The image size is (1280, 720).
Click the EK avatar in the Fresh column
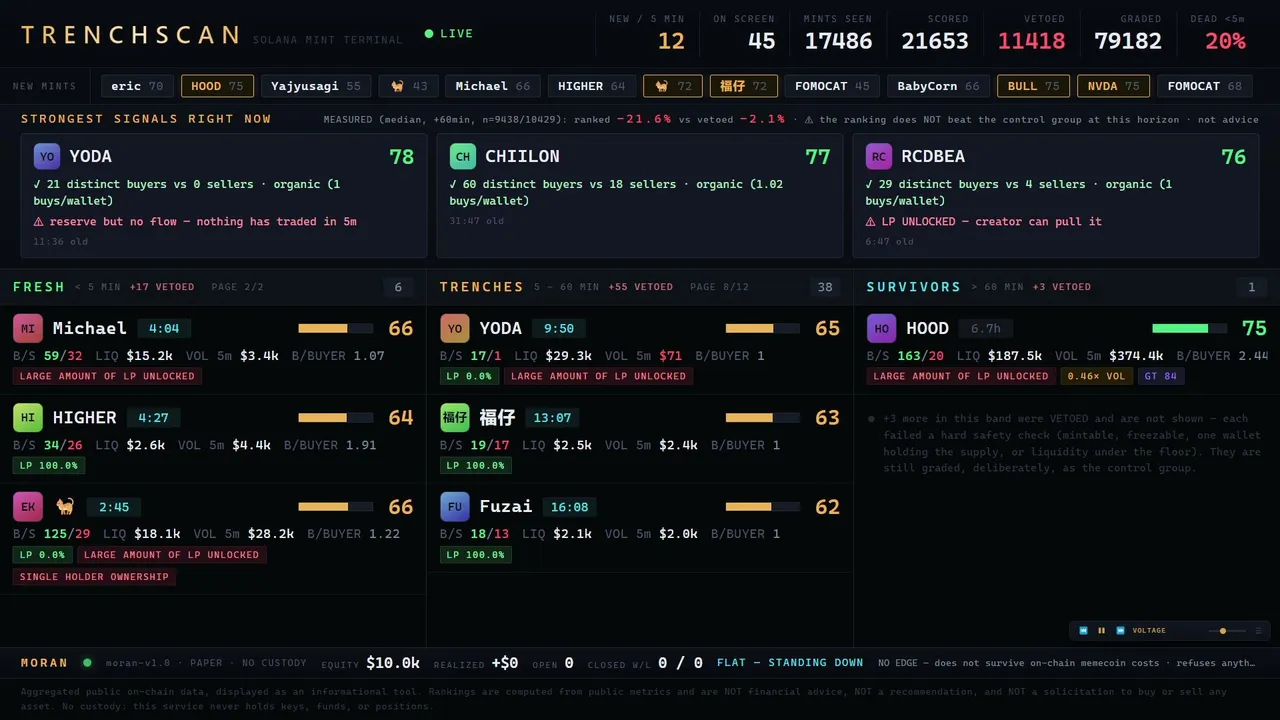point(28,506)
